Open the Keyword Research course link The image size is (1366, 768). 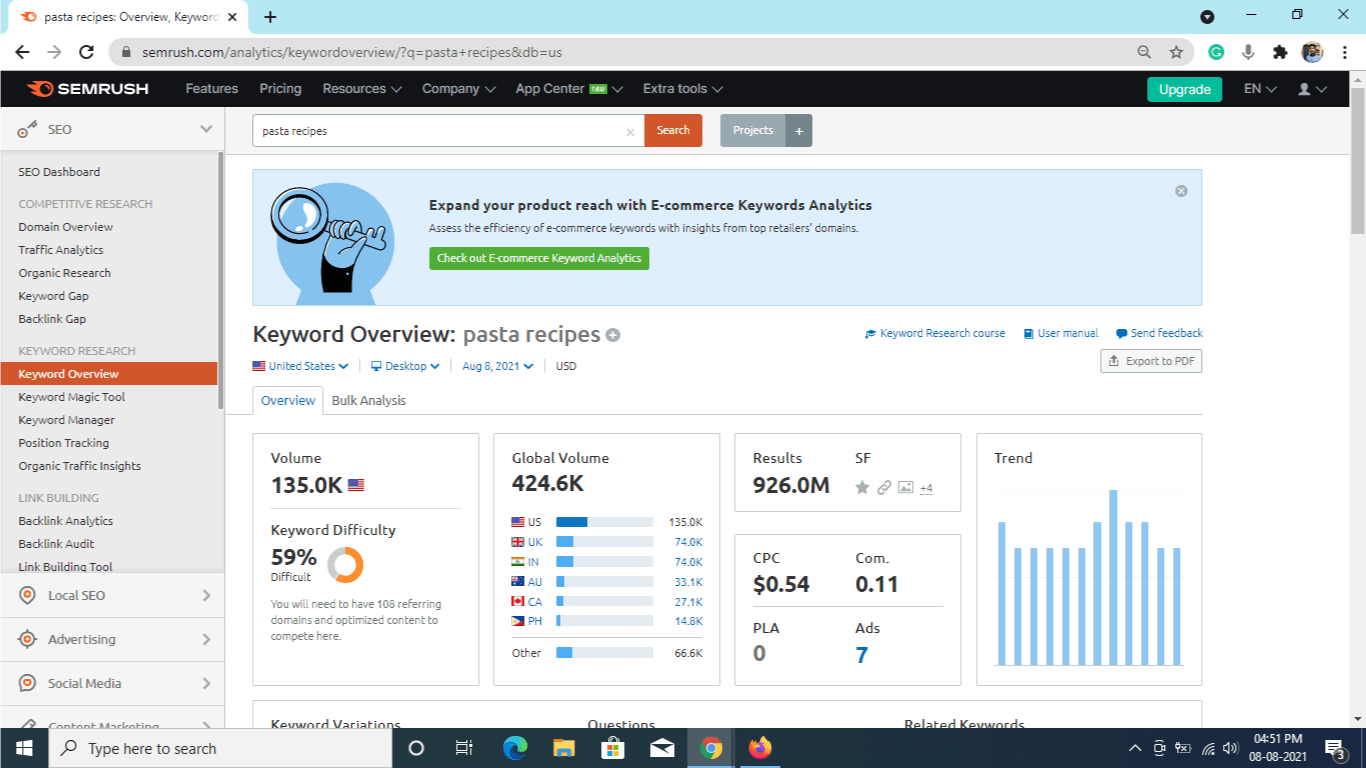pyautogui.click(x=935, y=333)
